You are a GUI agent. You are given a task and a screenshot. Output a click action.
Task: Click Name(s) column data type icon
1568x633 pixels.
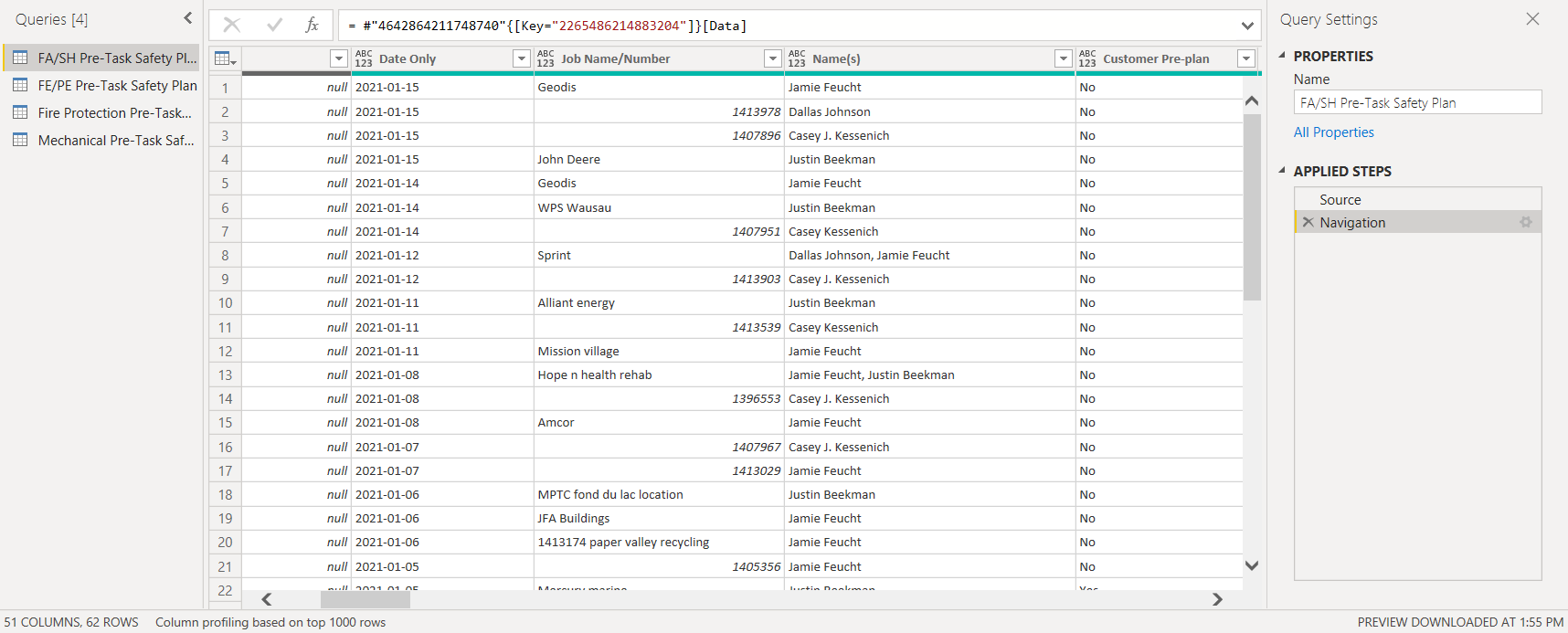(x=797, y=58)
